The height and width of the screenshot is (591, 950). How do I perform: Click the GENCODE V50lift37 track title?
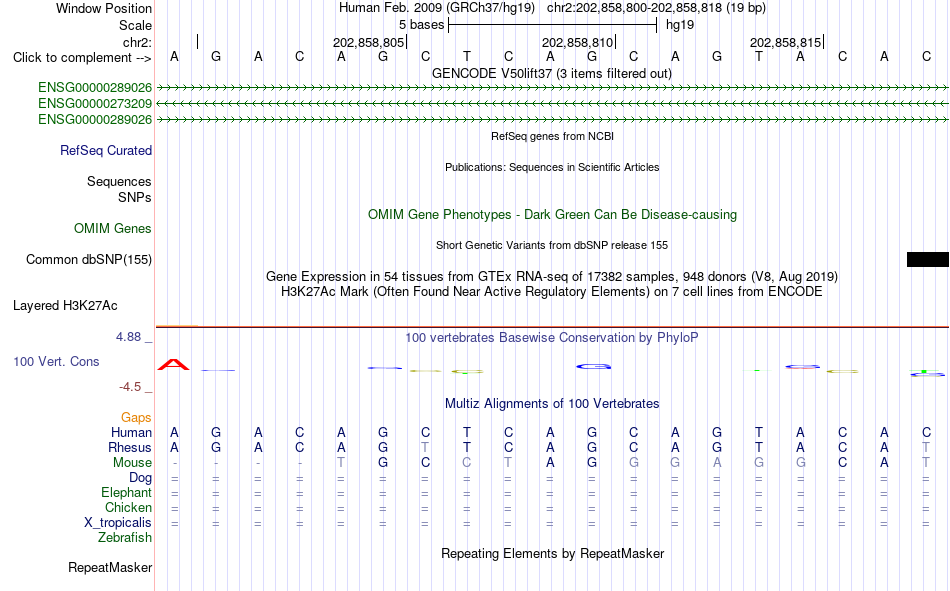point(551,73)
